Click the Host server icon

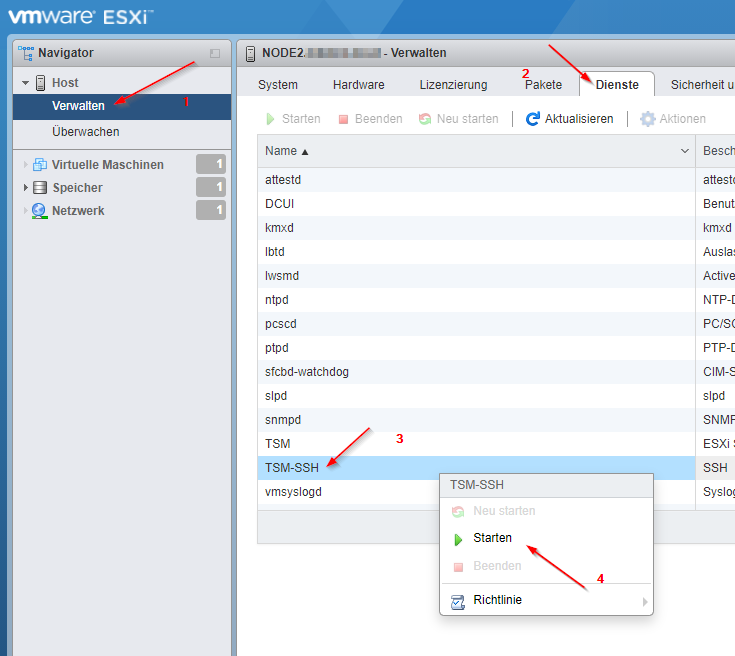pos(41,83)
